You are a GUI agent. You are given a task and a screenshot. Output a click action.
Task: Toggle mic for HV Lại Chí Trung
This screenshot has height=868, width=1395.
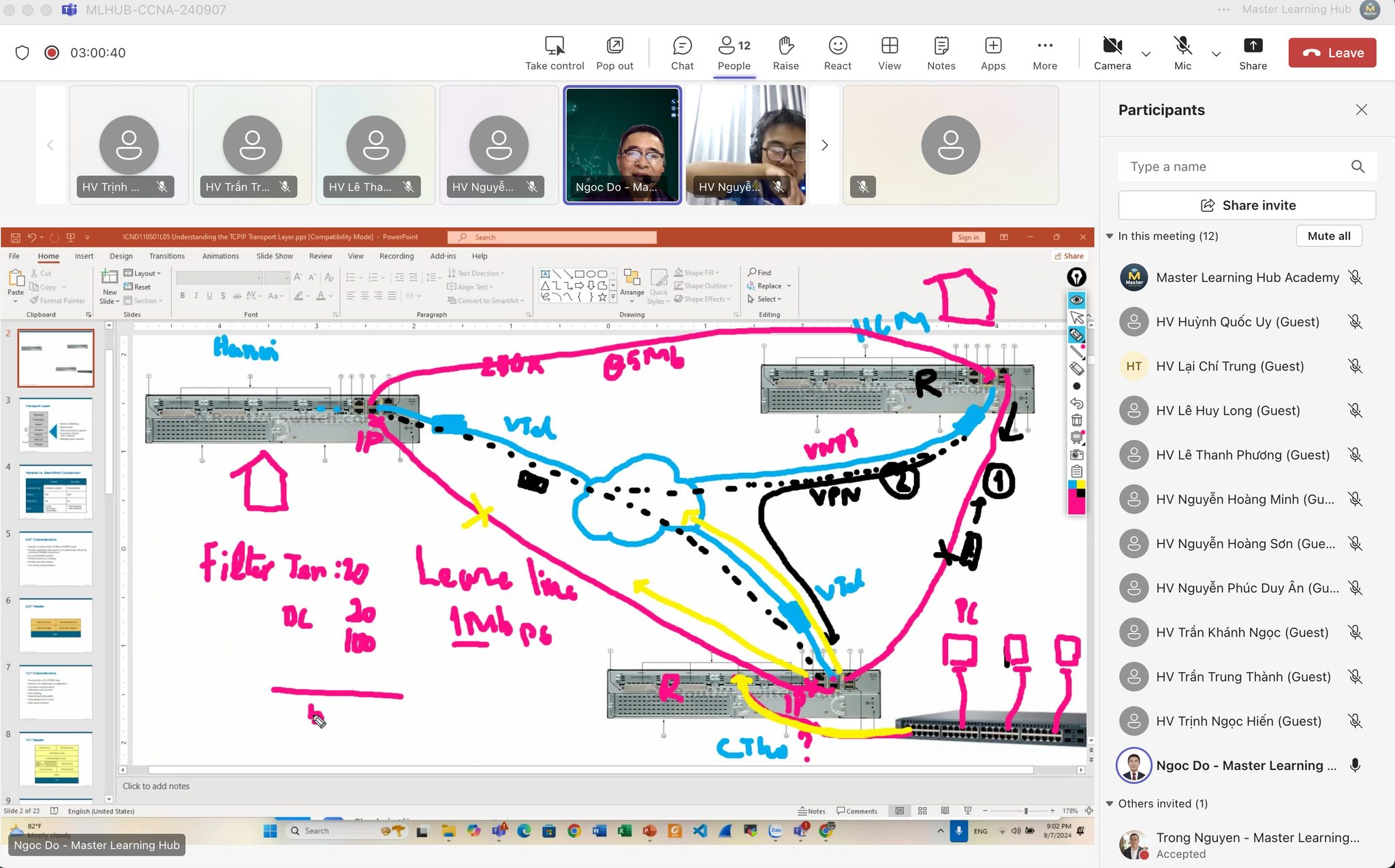(1355, 366)
